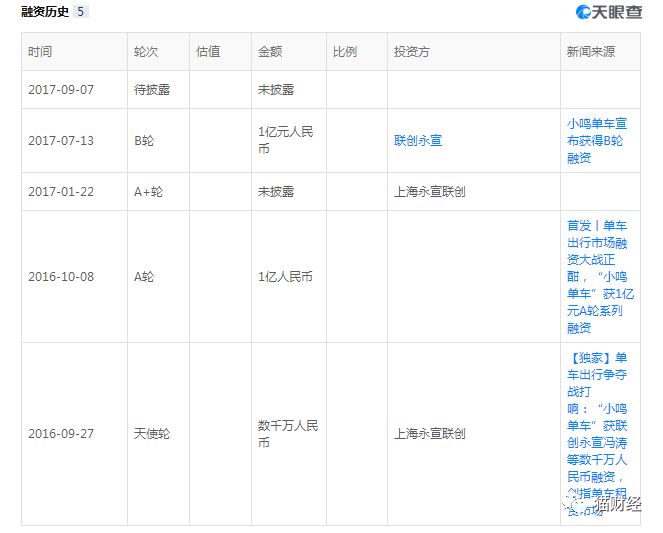Click the 时间 column header
Viewport: 663px width, 533px height.
coord(40,52)
